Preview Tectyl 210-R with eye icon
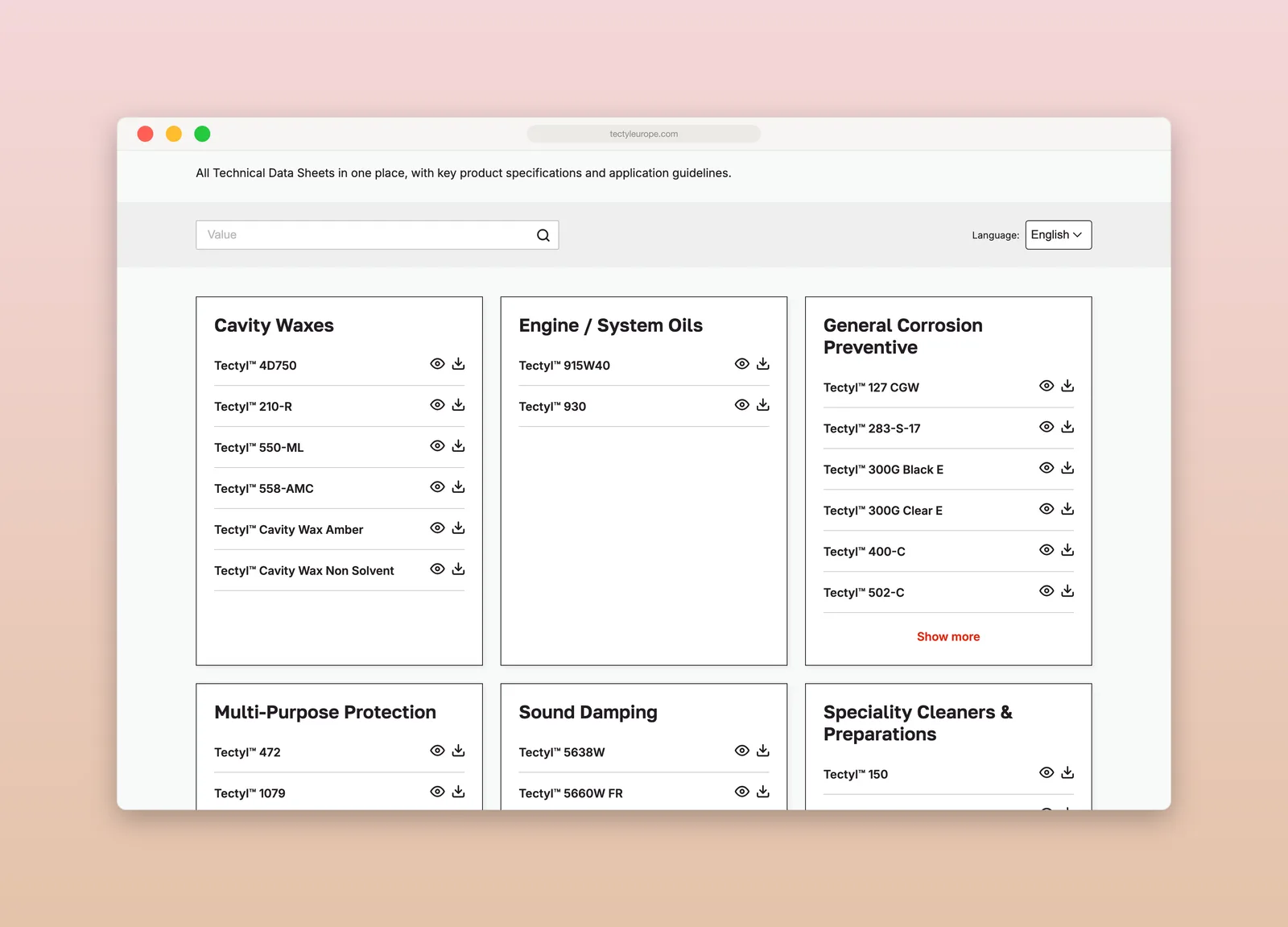Screen dimensions: 1288x927 coord(437,405)
